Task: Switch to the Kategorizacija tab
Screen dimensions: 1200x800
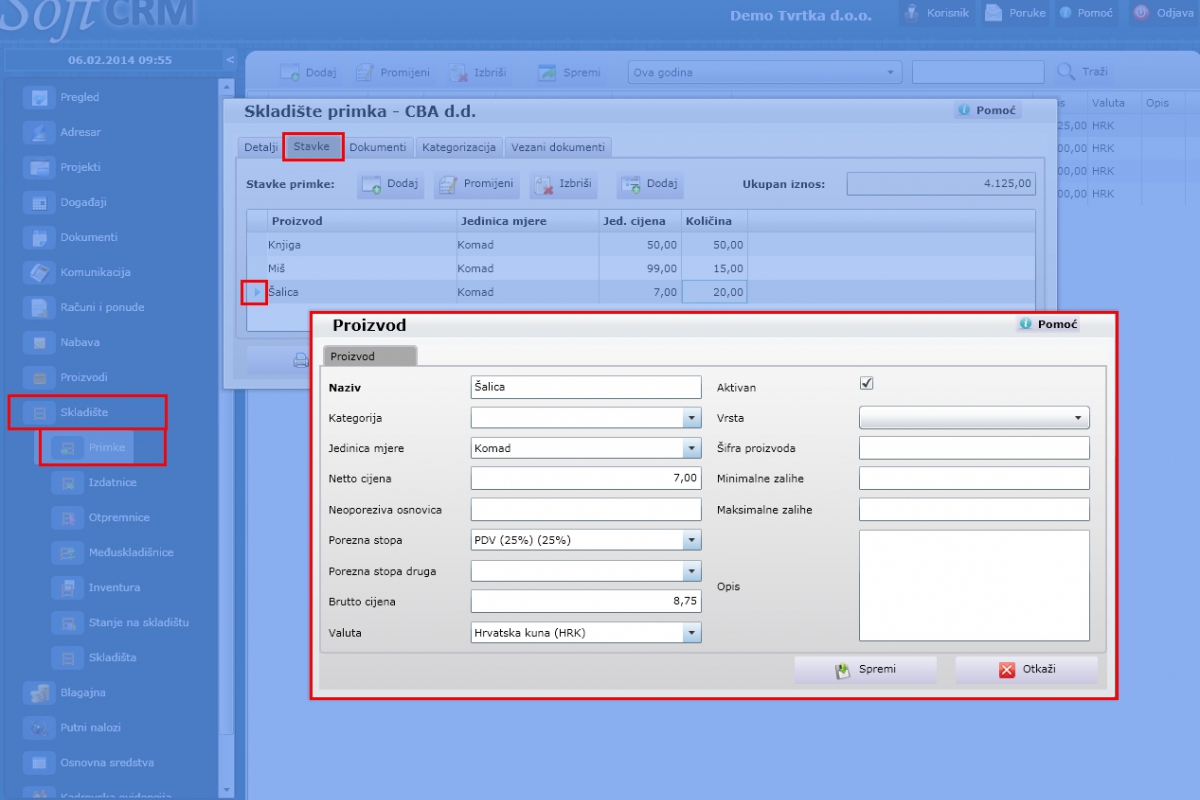Action: 459,147
